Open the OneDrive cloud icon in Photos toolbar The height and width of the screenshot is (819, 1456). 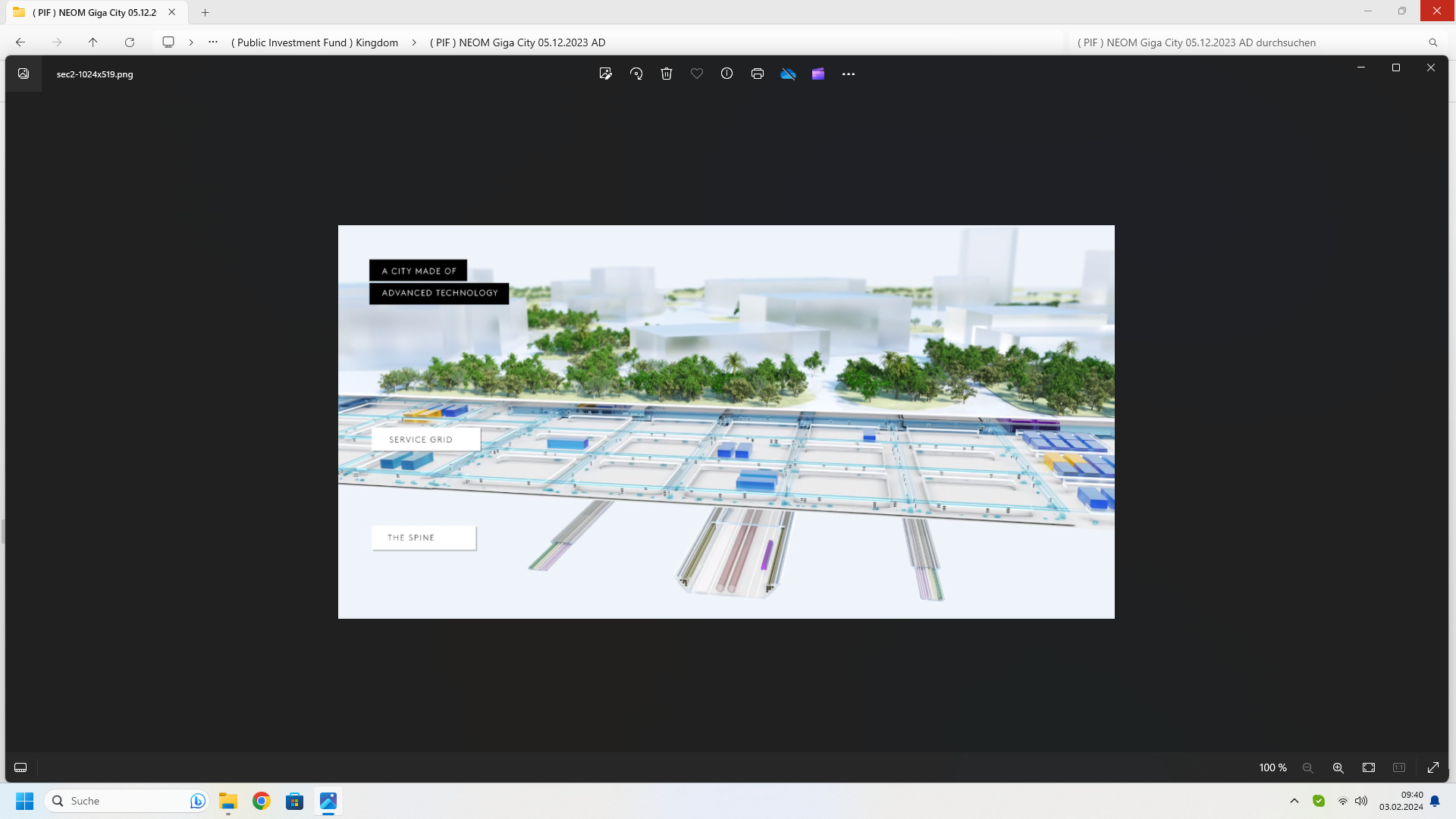point(788,74)
